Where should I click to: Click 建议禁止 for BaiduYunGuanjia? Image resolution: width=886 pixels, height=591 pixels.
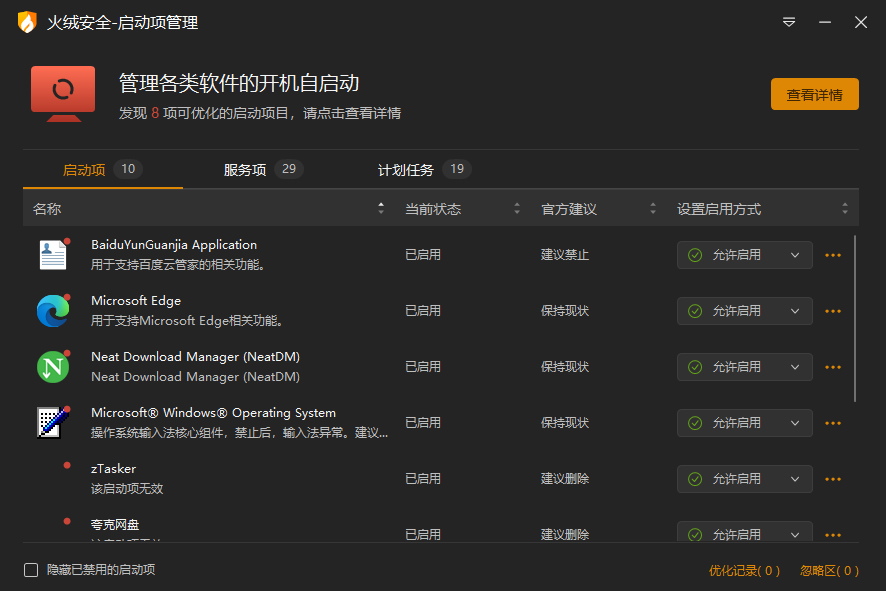564,255
